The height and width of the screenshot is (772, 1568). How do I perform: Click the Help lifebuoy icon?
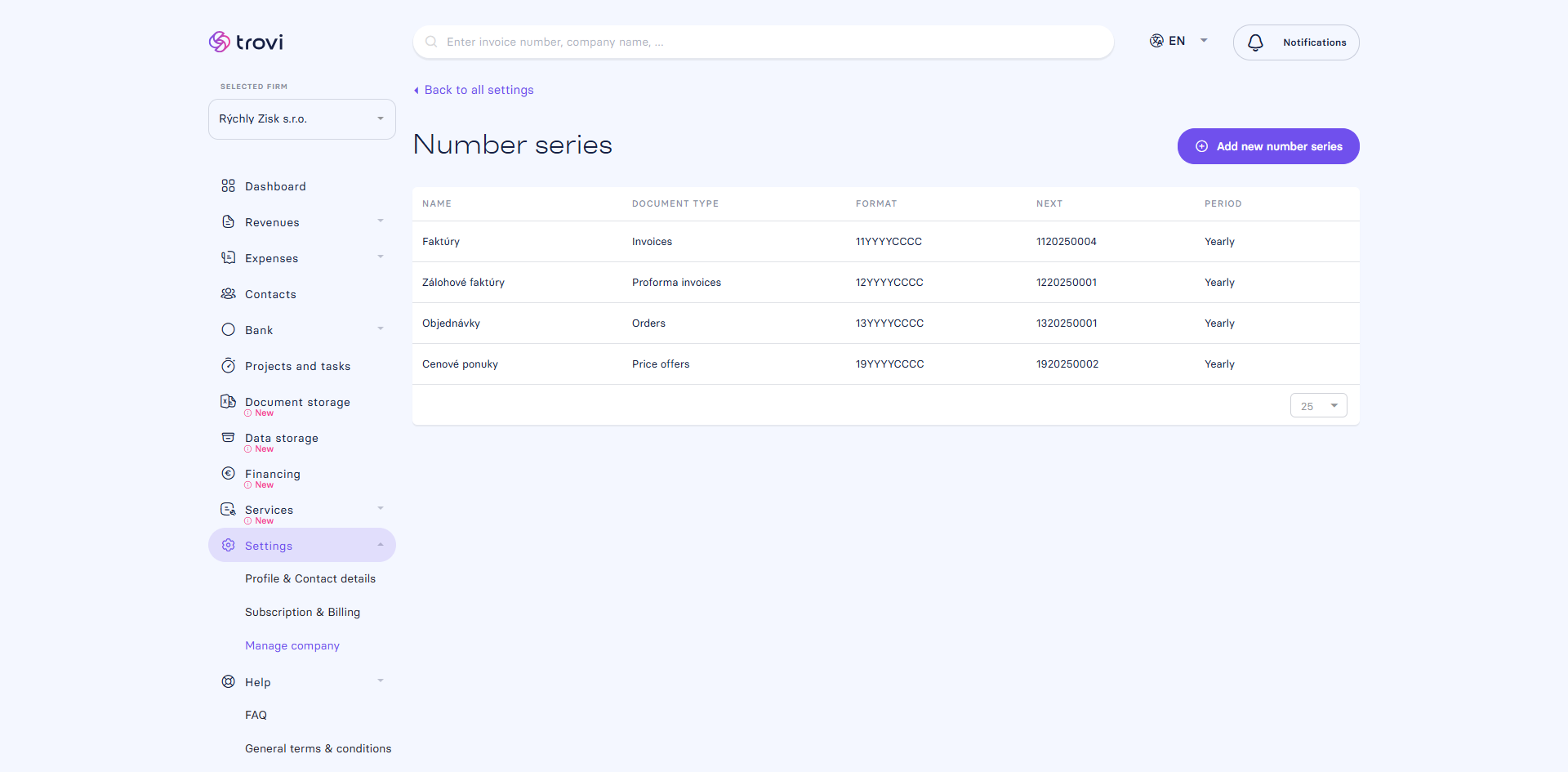coord(228,682)
